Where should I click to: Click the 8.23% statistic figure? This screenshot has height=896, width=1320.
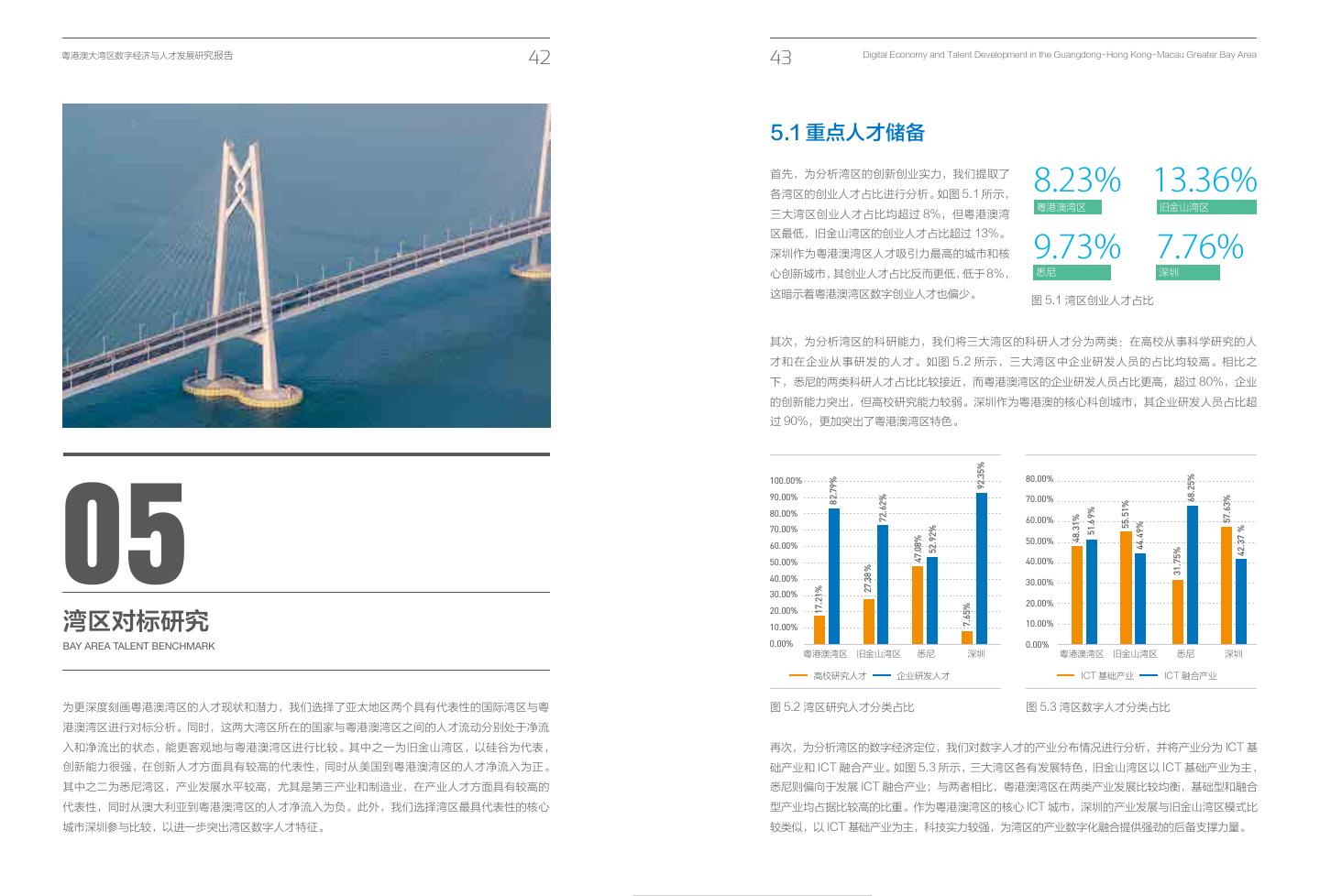(x=1076, y=180)
